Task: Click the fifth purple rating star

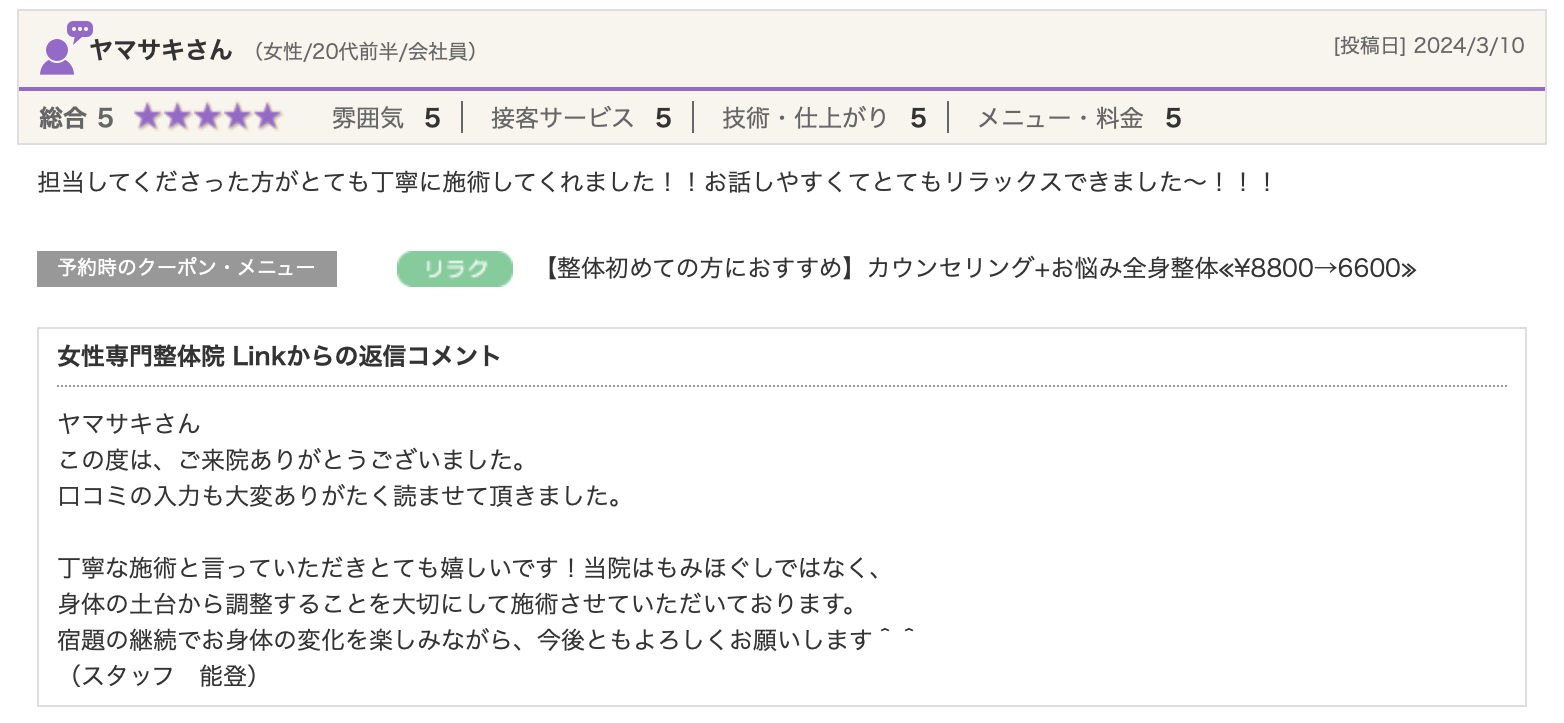Action: [267, 118]
